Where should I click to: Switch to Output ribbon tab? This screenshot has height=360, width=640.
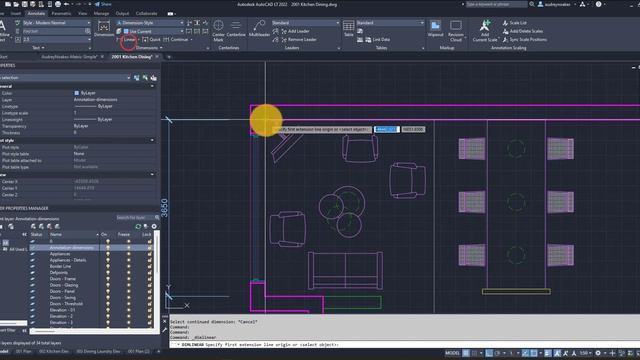(x=122, y=13)
